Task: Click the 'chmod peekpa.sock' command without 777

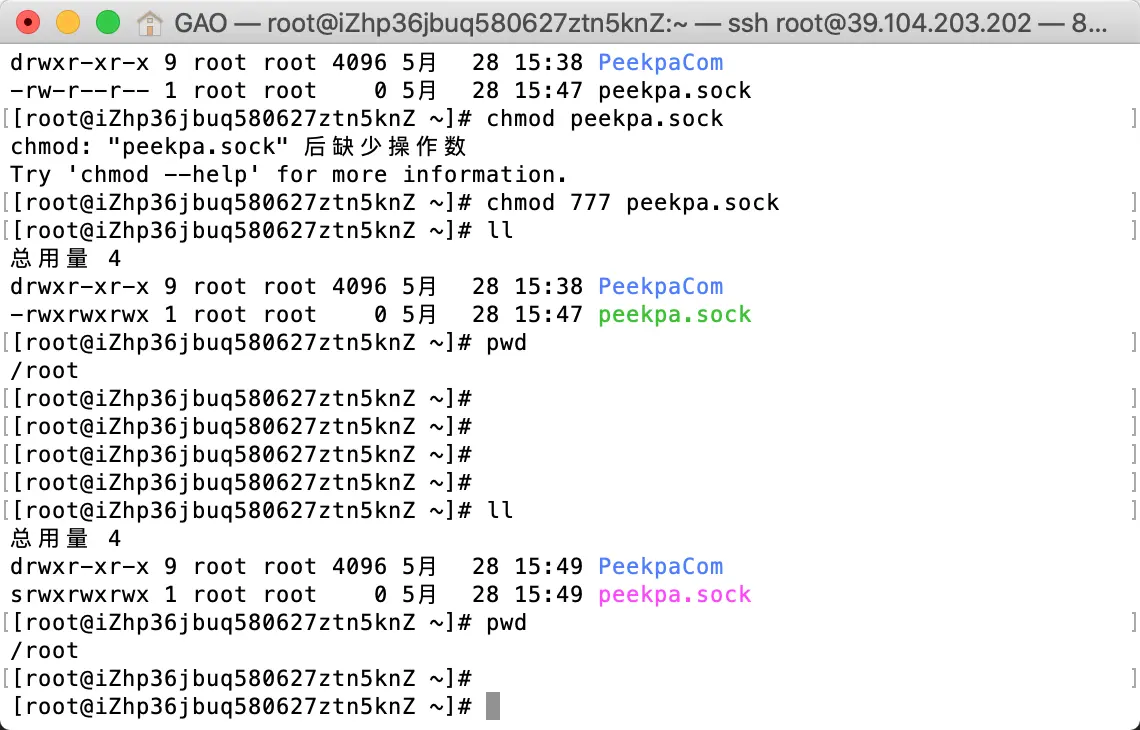Action: (x=605, y=119)
